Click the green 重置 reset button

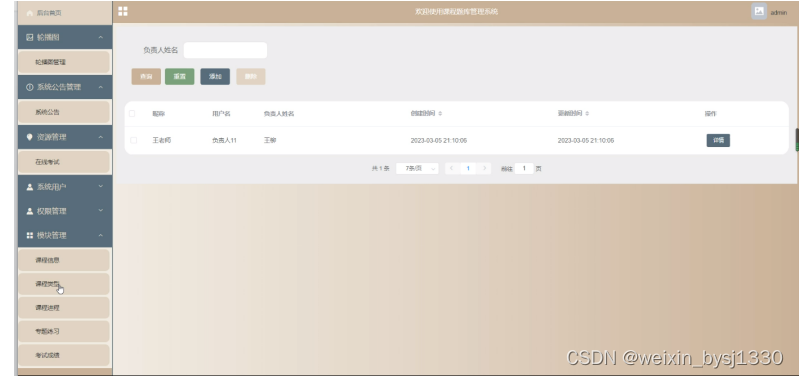(x=179, y=76)
